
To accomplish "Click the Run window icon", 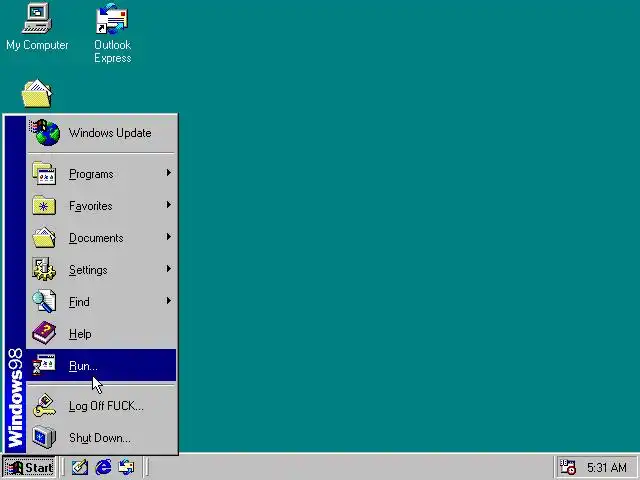I will (44, 365).
